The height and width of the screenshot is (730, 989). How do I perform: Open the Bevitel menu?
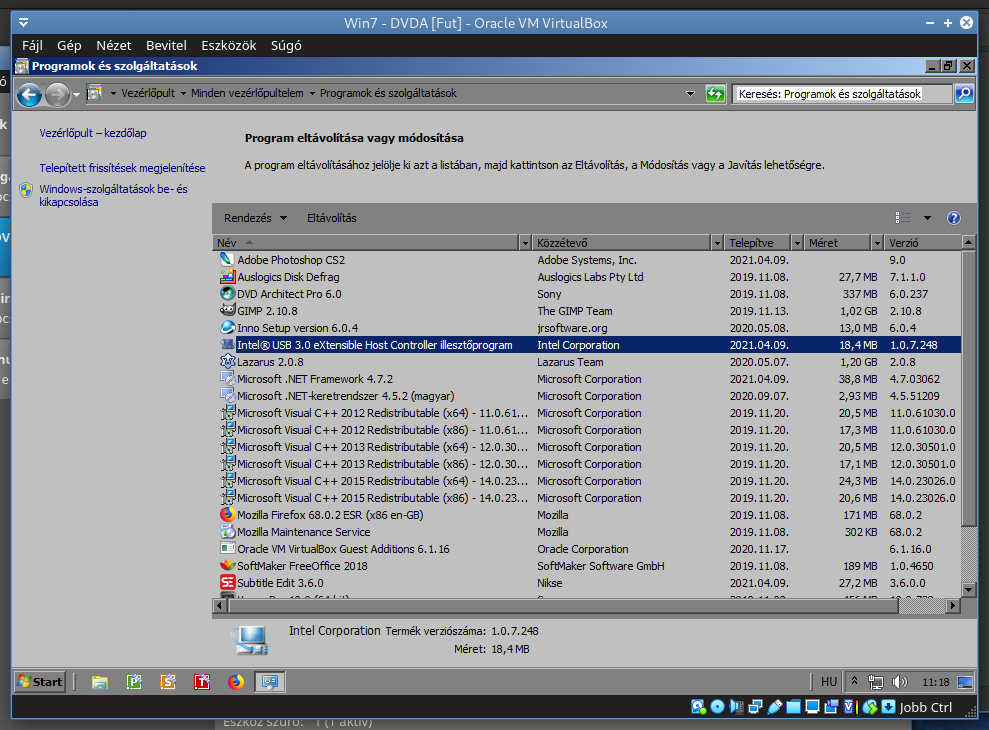click(x=166, y=45)
